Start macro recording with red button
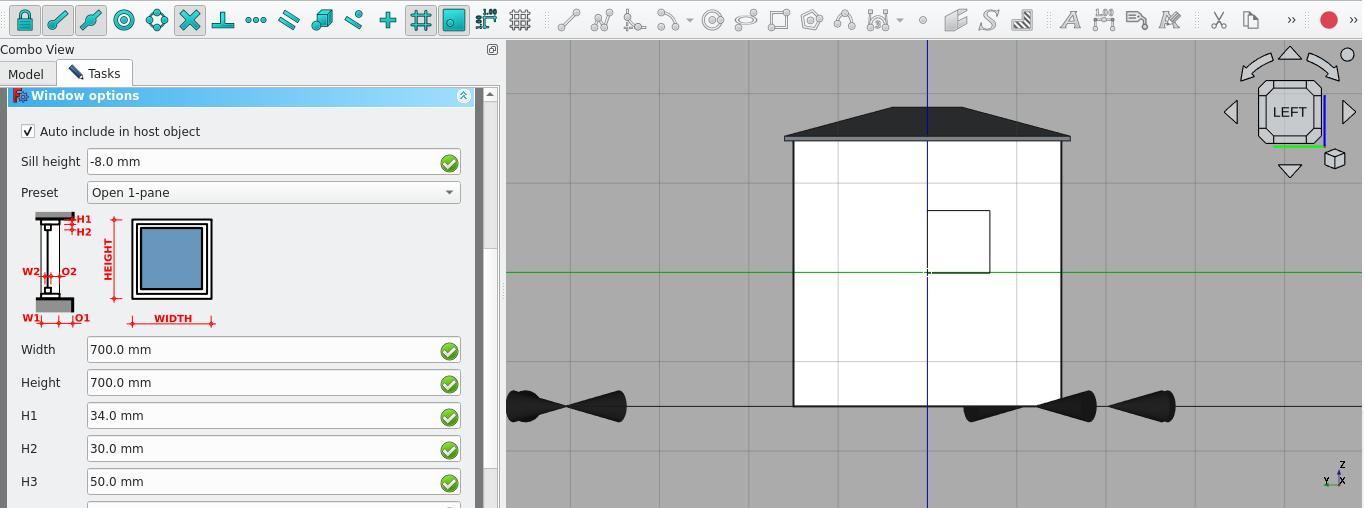Image resolution: width=1364 pixels, height=508 pixels. pyautogui.click(x=1328, y=20)
